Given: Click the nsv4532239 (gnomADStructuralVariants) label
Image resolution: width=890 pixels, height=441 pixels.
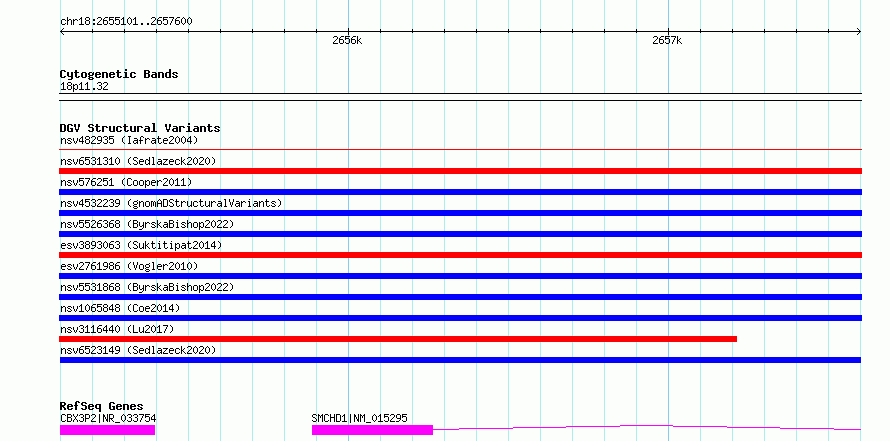Looking at the screenshot, I should coord(171,203).
